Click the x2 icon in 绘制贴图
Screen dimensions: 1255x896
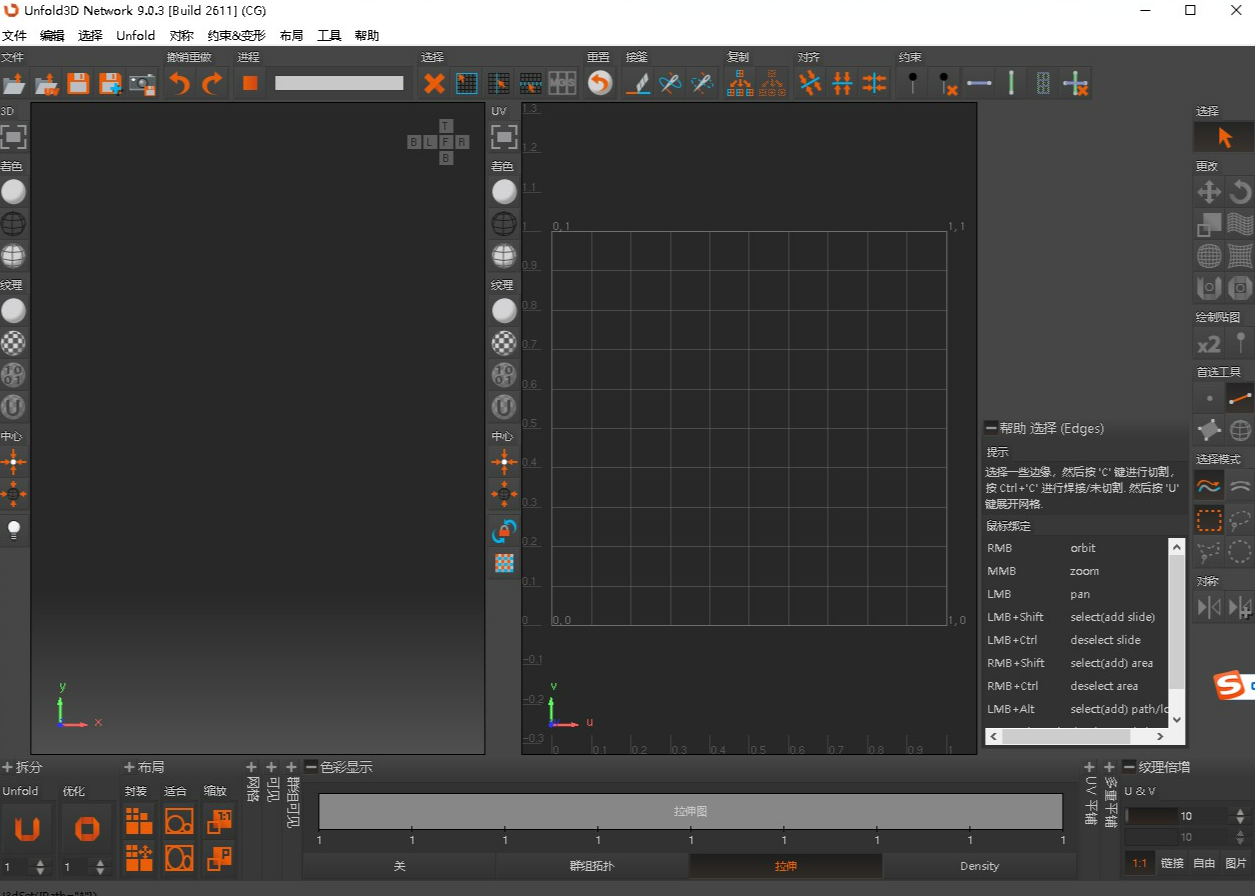tap(1209, 344)
